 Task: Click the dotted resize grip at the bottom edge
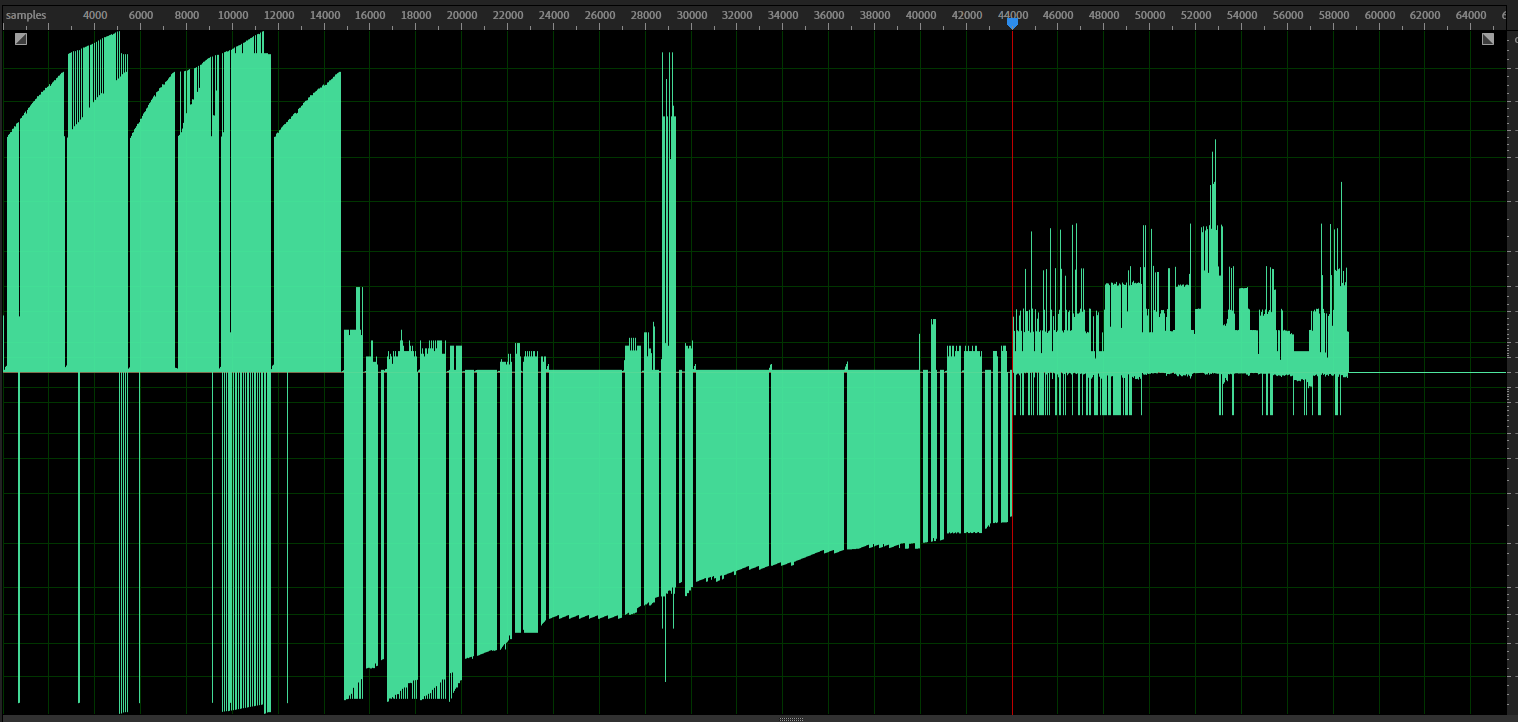791,718
